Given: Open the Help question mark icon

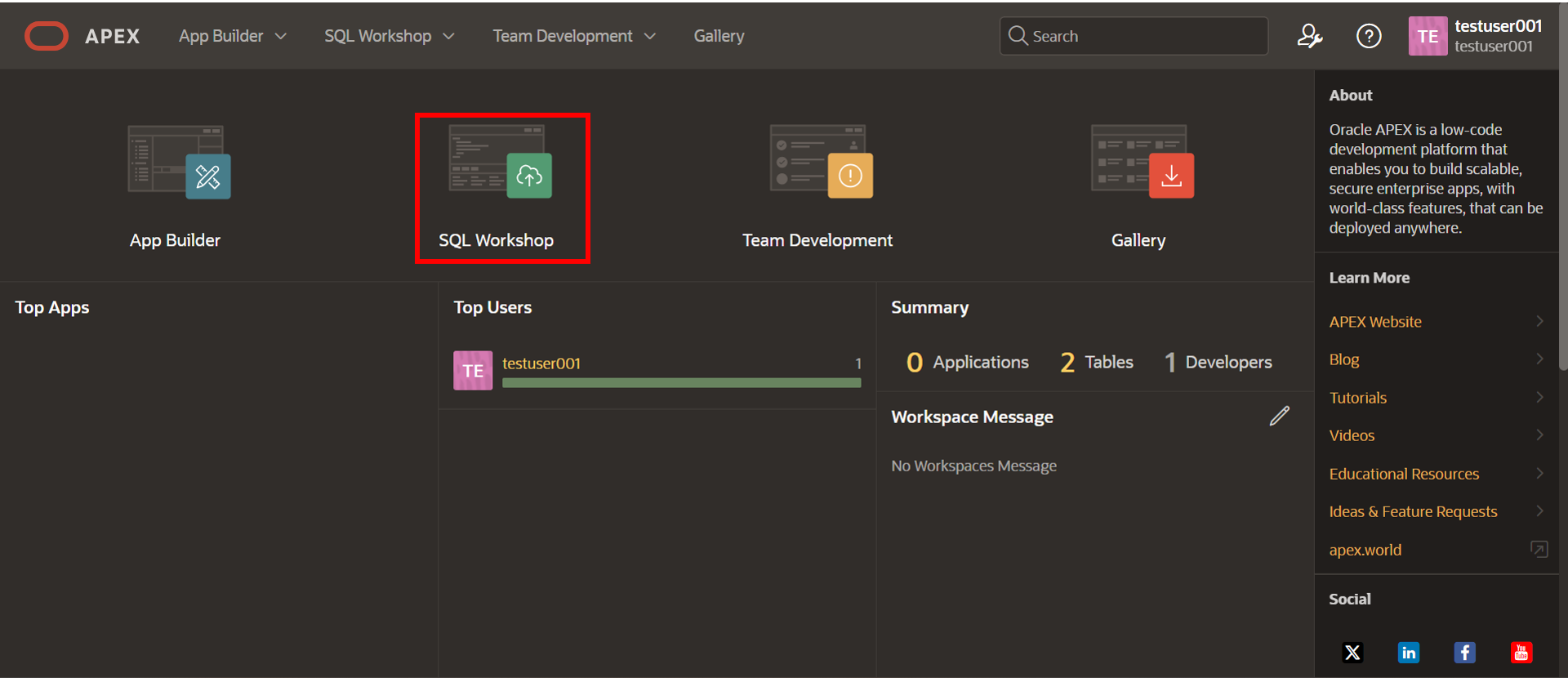Looking at the screenshot, I should click(x=1369, y=36).
